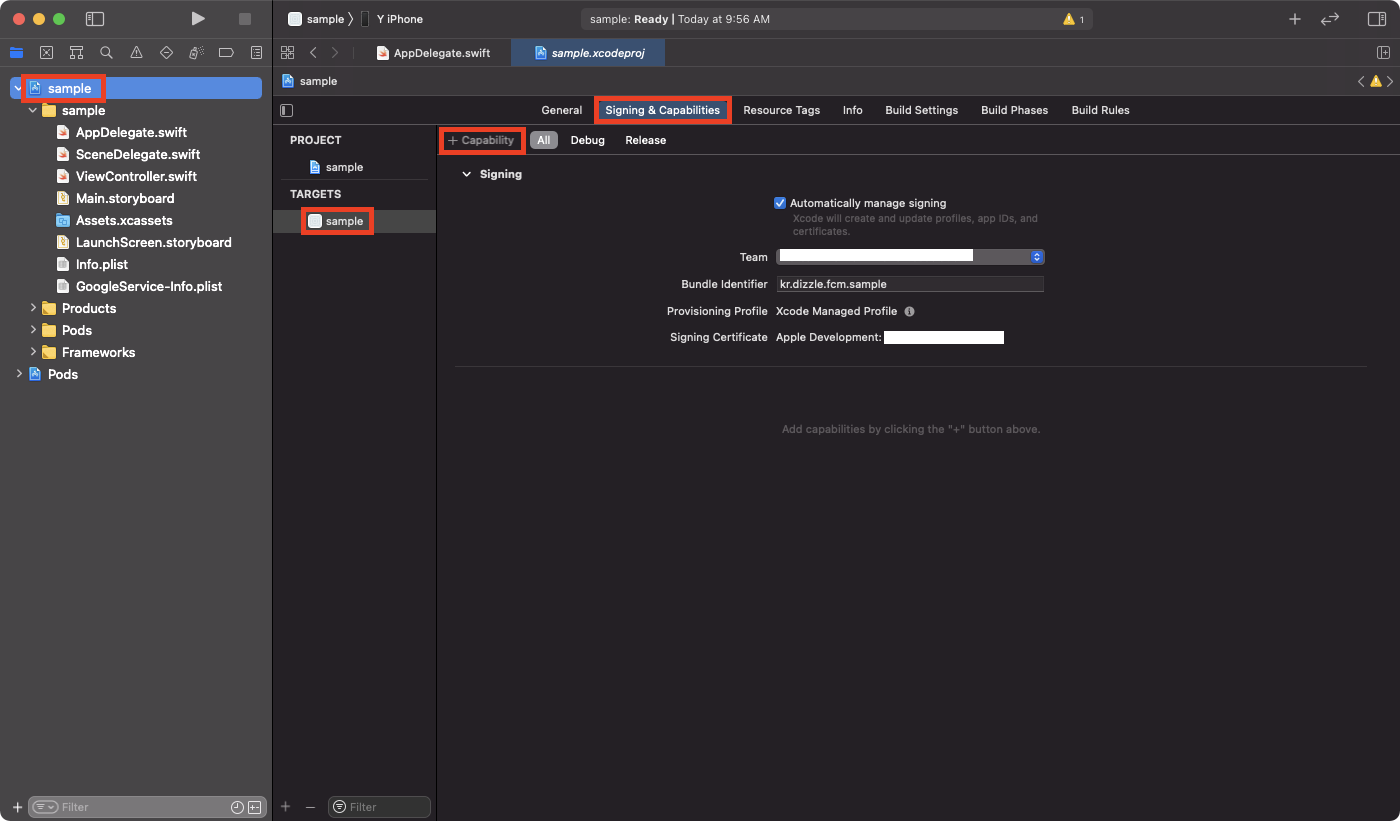Viewport: 1400px width, 821px height.
Task: Uncheck Automatically manage signing
Action: click(780, 203)
